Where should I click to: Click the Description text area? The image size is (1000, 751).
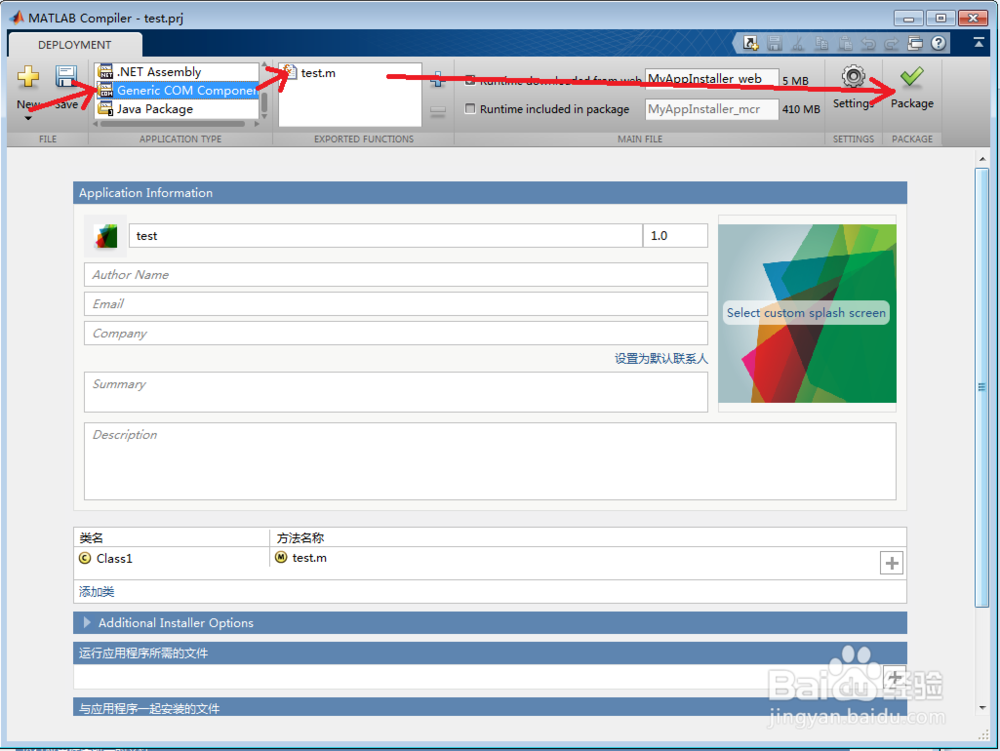click(490, 461)
